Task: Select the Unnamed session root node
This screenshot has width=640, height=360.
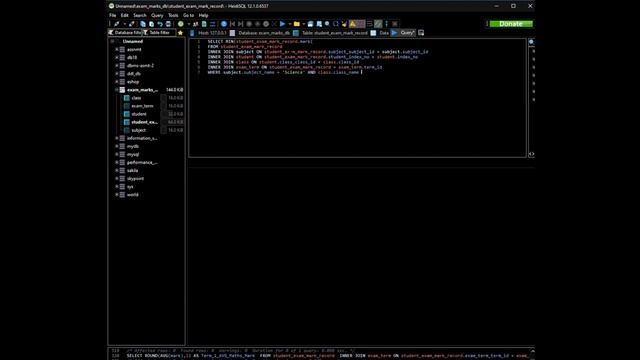Action: pos(133,41)
